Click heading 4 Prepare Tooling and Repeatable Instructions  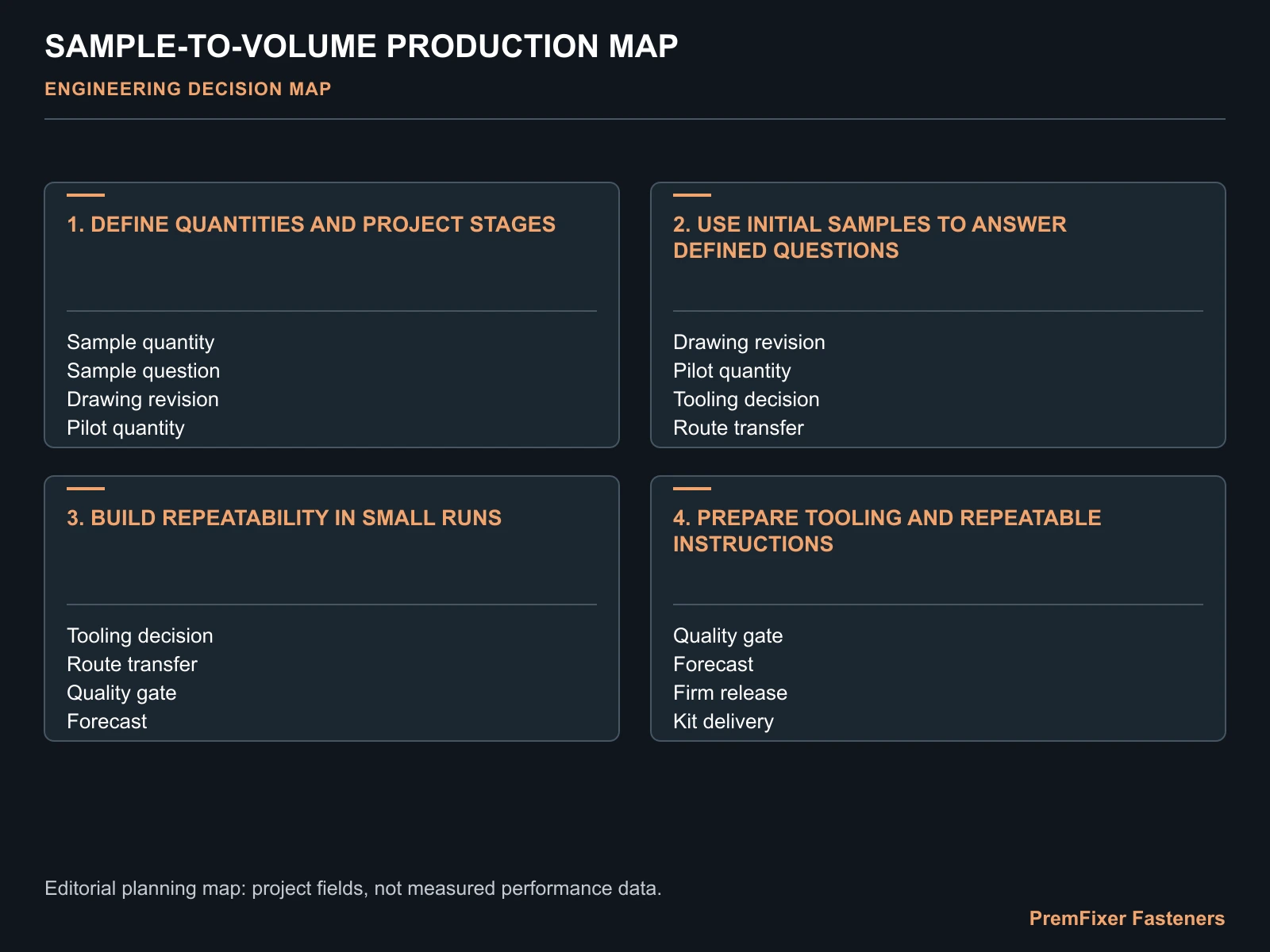[x=887, y=531]
